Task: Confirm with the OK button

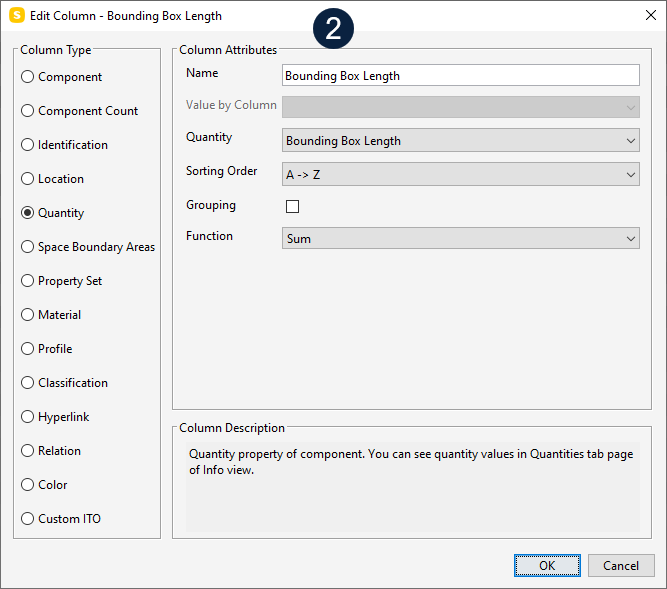Action: tap(547, 566)
